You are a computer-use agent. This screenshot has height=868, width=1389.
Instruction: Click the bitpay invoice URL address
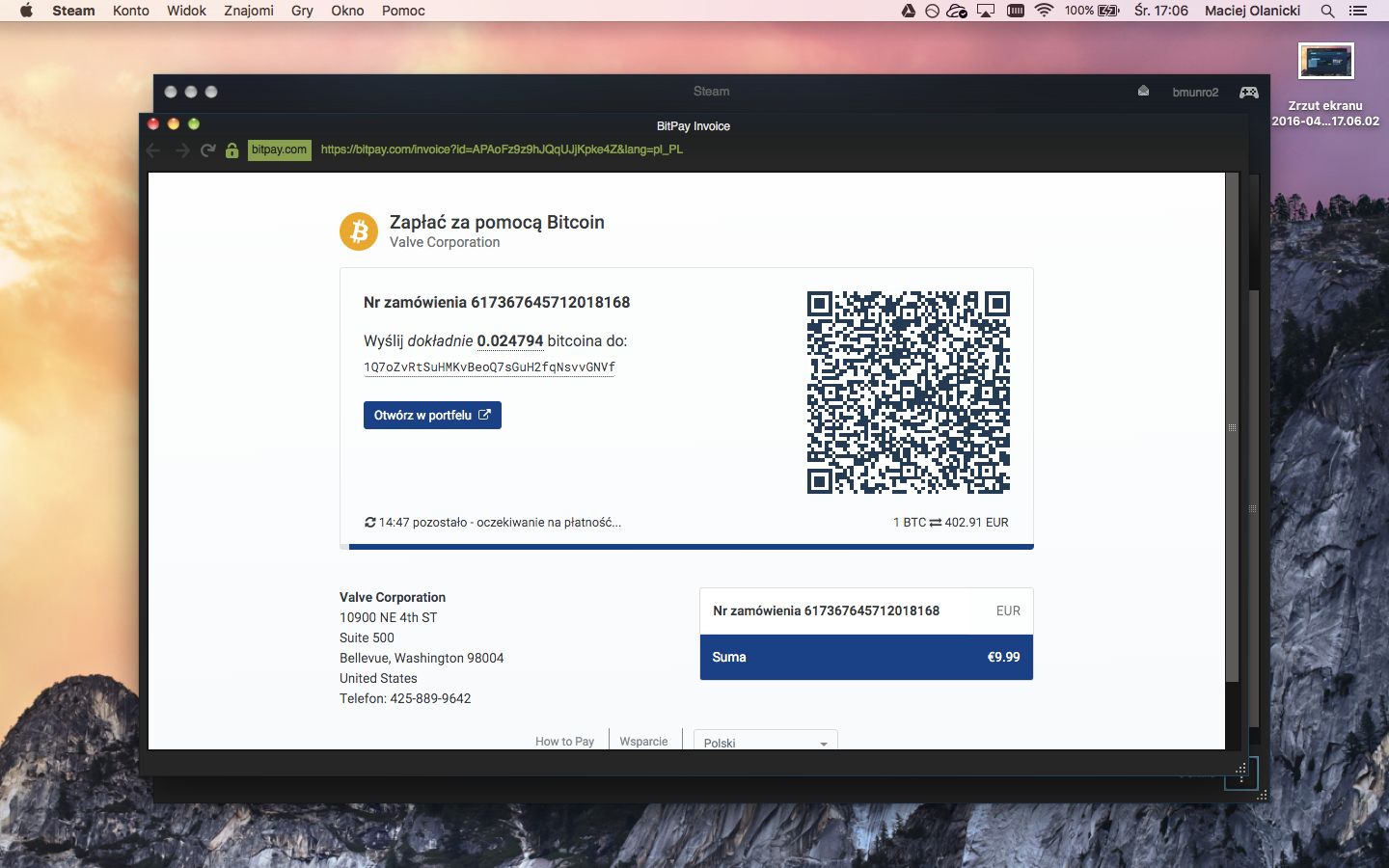(502, 149)
